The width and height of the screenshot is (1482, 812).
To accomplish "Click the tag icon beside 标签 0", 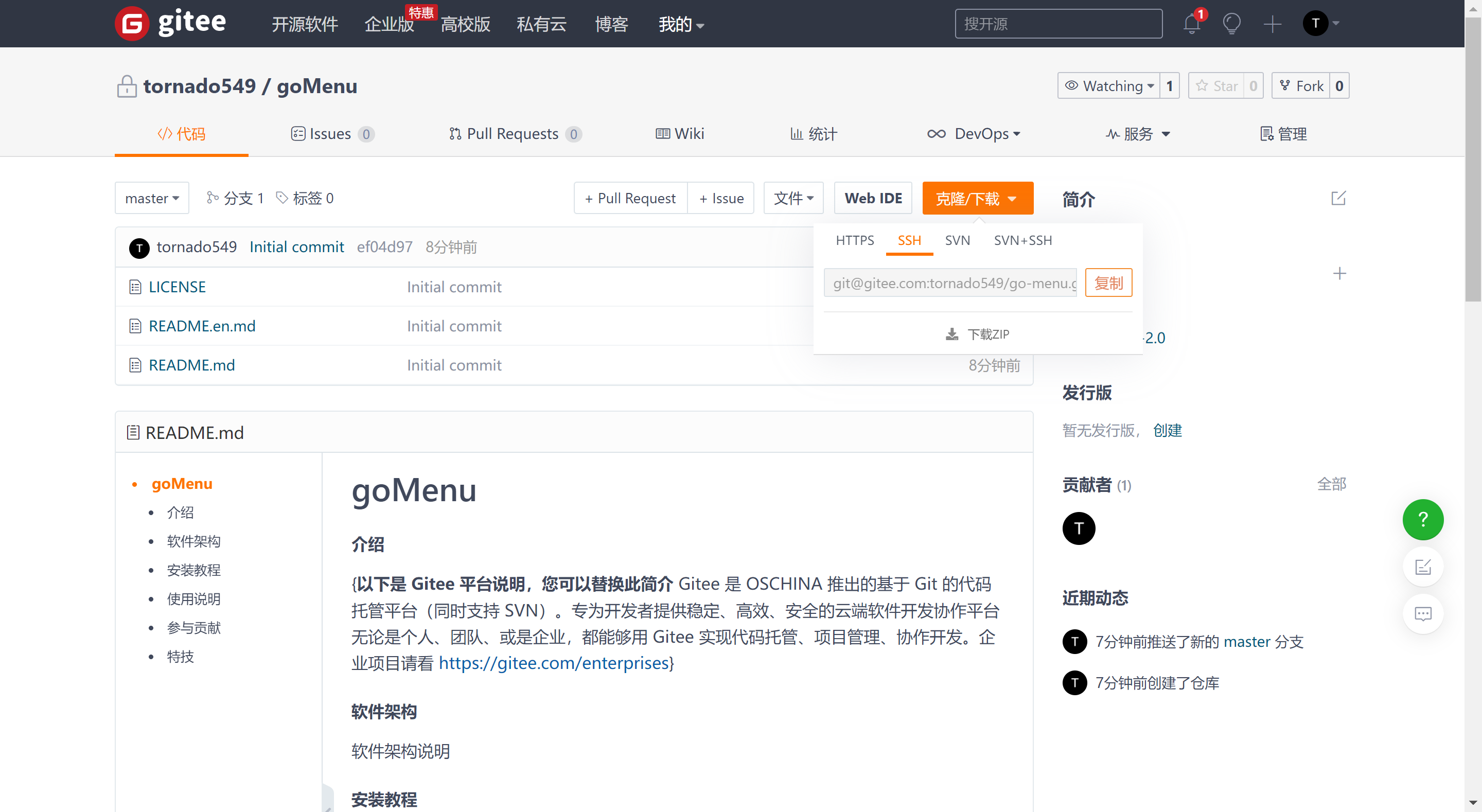I will click(282, 198).
